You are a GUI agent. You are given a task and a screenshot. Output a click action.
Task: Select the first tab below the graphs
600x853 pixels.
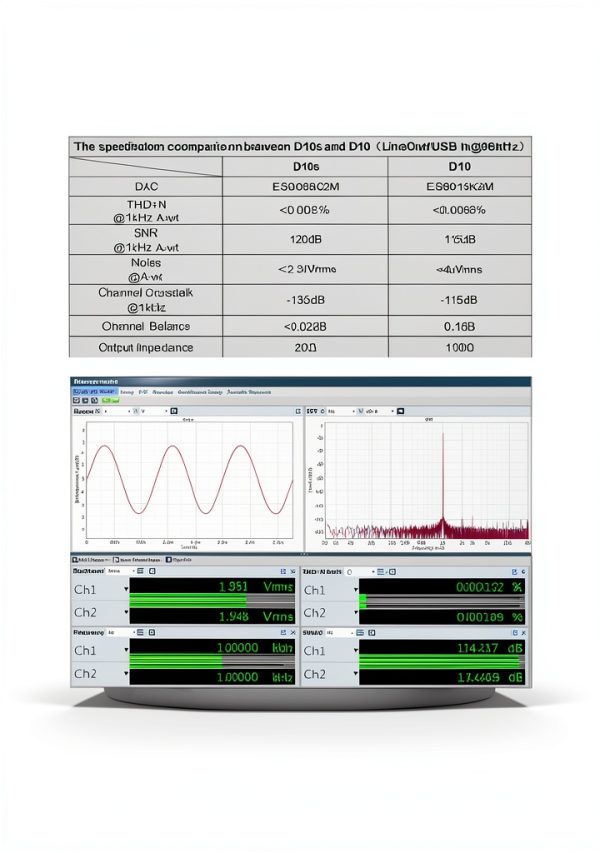pyautogui.click(x=91, y=559)
